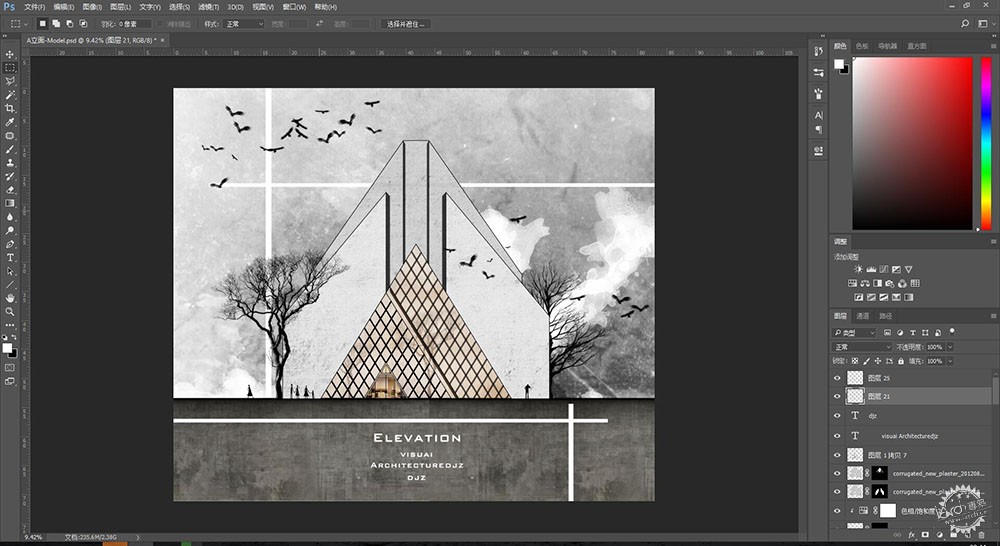Screen dimensions: 1000x546
Task: Select the Horizontal Type tool
Action: [10, 258]
